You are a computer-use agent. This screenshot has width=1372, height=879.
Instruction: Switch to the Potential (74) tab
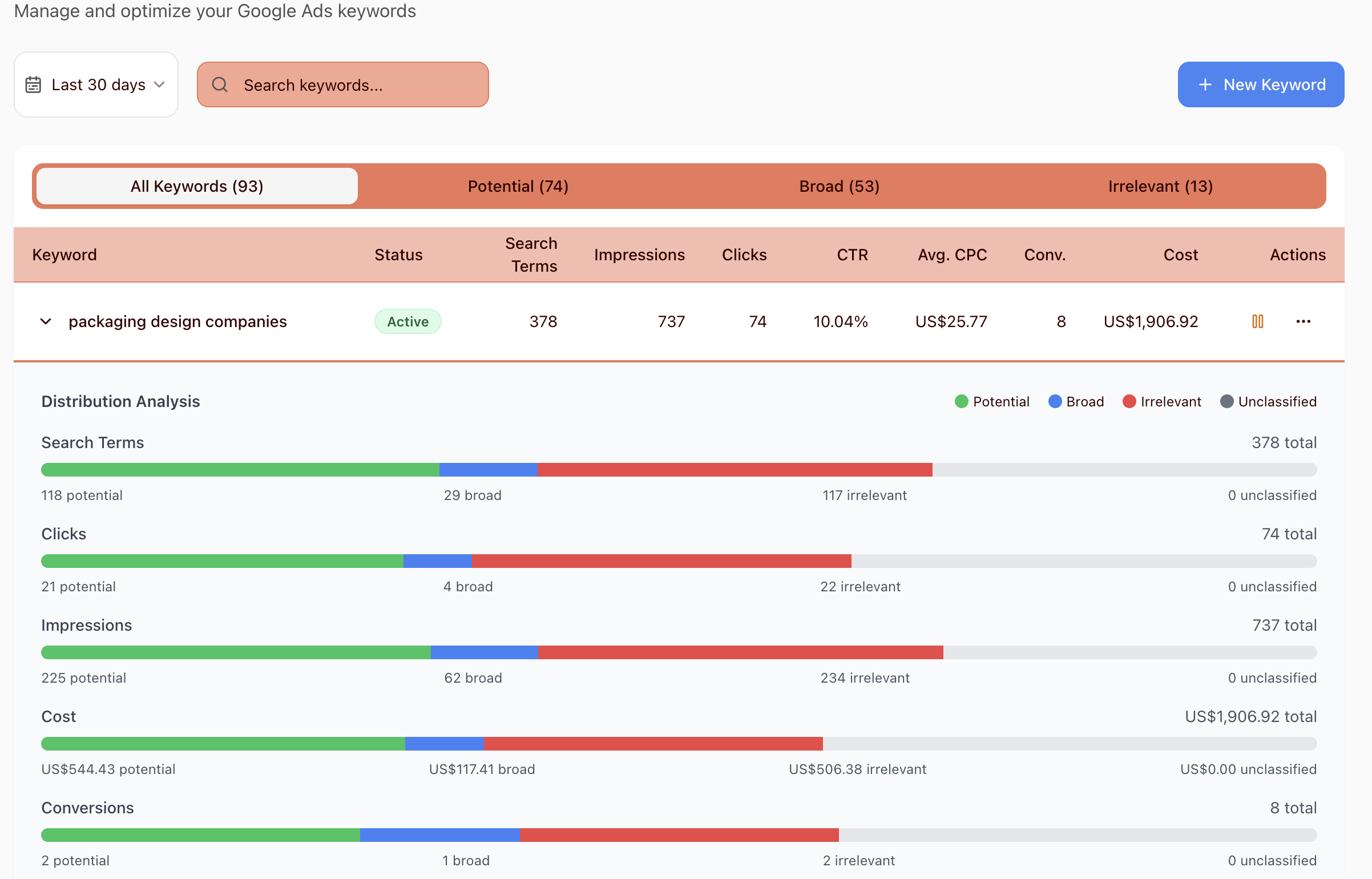(x=518, y=186)
